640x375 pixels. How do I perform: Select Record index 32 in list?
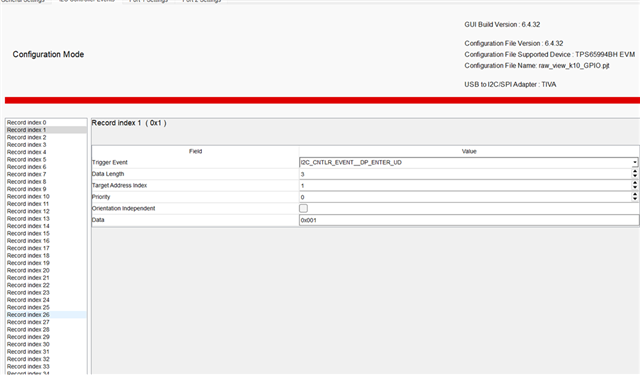pos(46,359)
